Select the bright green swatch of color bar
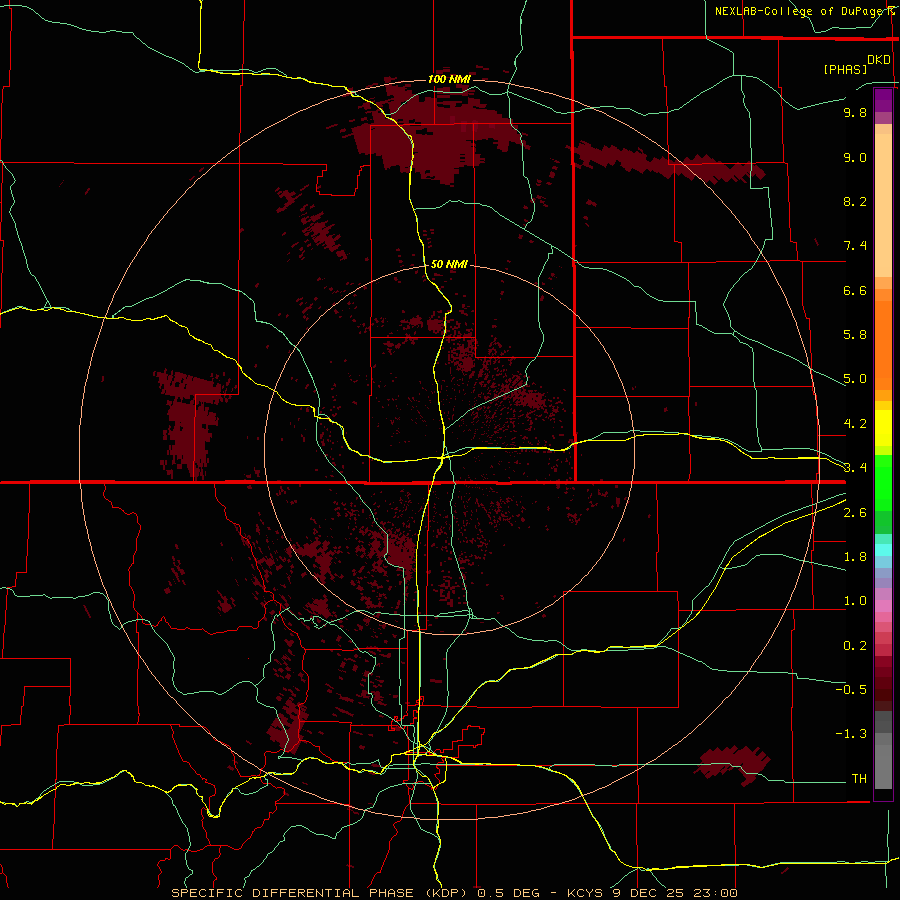 (x=883, y=482)
